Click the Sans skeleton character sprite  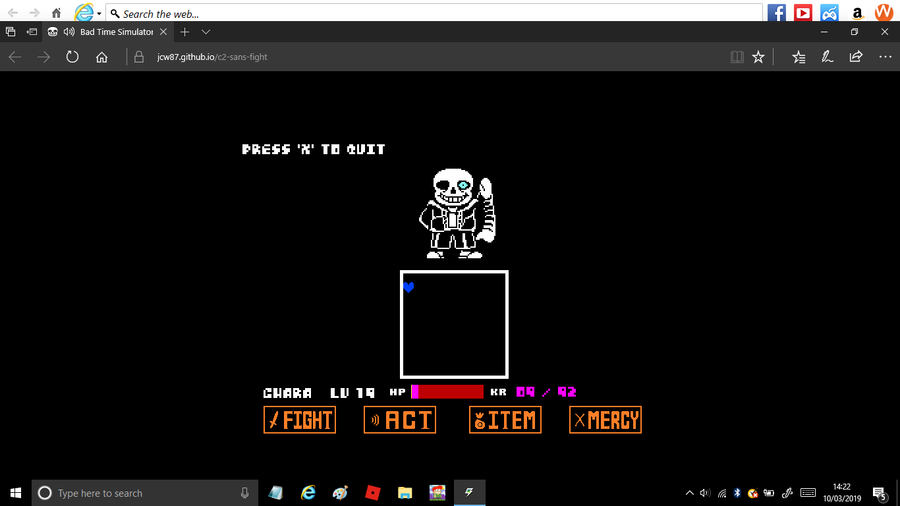pyautogui.click(x=457, y=213)
